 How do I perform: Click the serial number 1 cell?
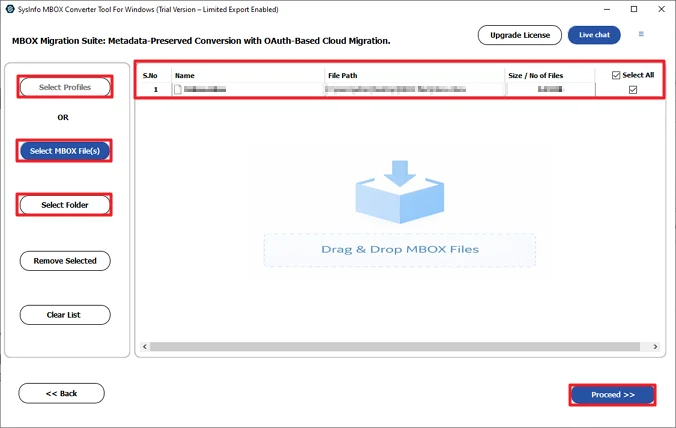click(x=156, y=90)
